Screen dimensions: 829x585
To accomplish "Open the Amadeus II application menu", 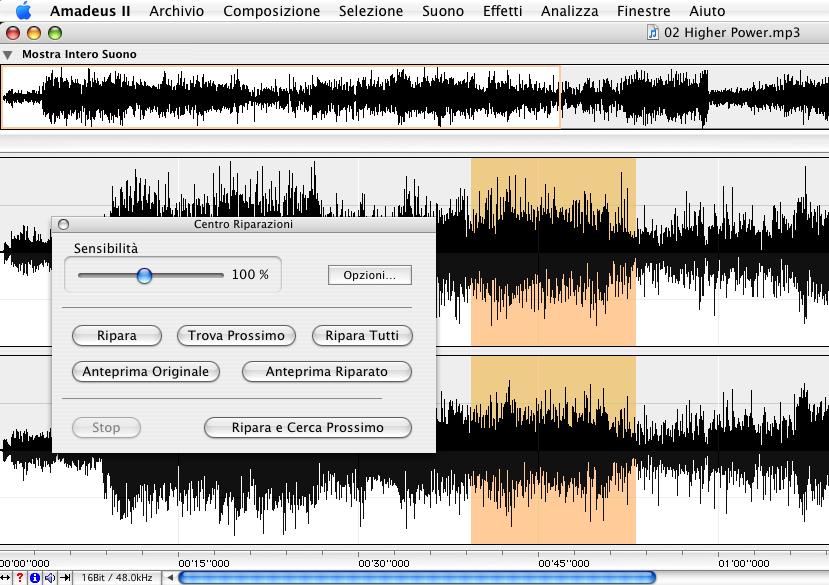I will pyautogui.click(x=90, y=11).
